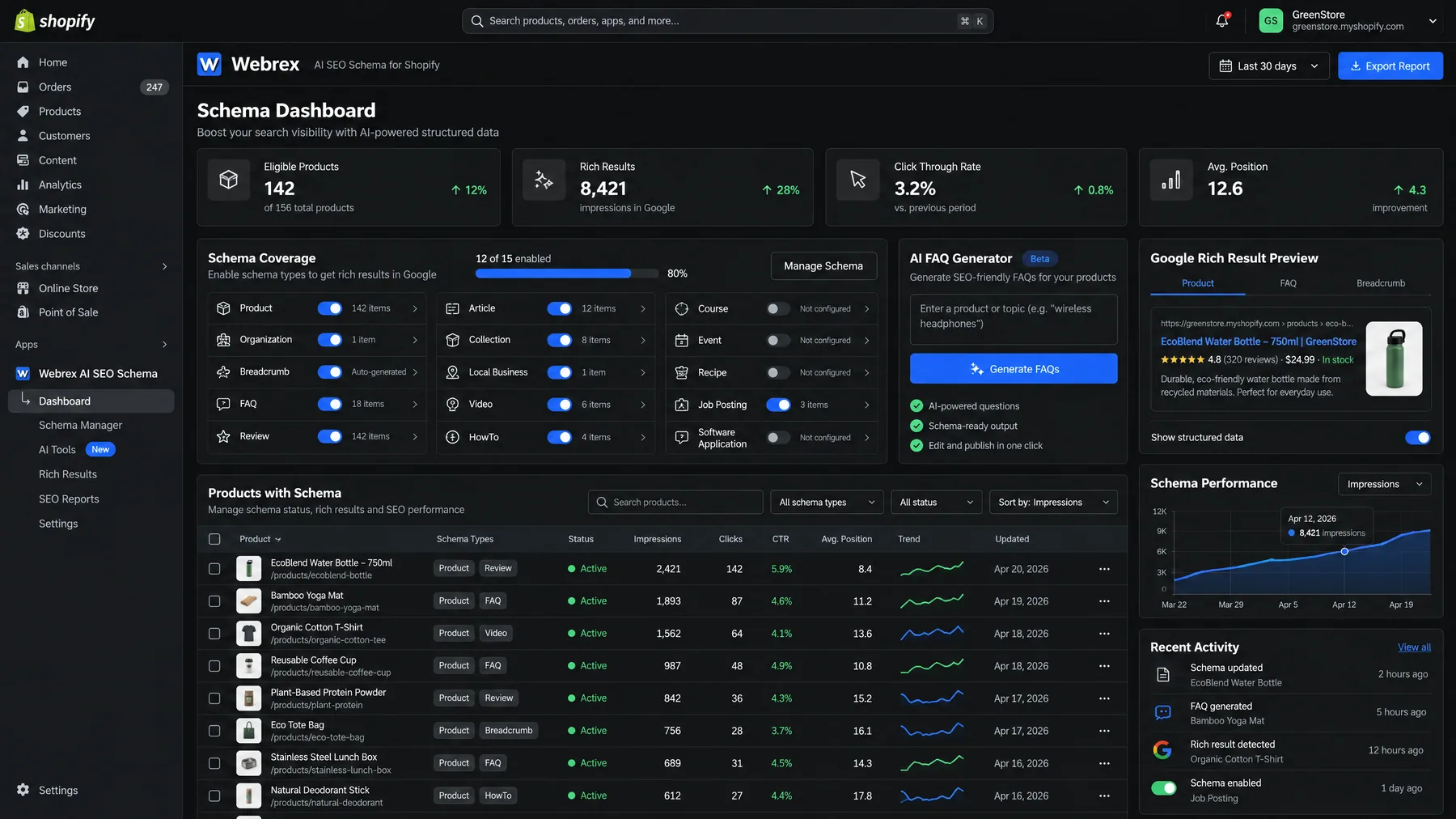Screen dimensions: 1456x819
Task: Click the product or topic FAQ input field
Action: tap(1014, 319)
